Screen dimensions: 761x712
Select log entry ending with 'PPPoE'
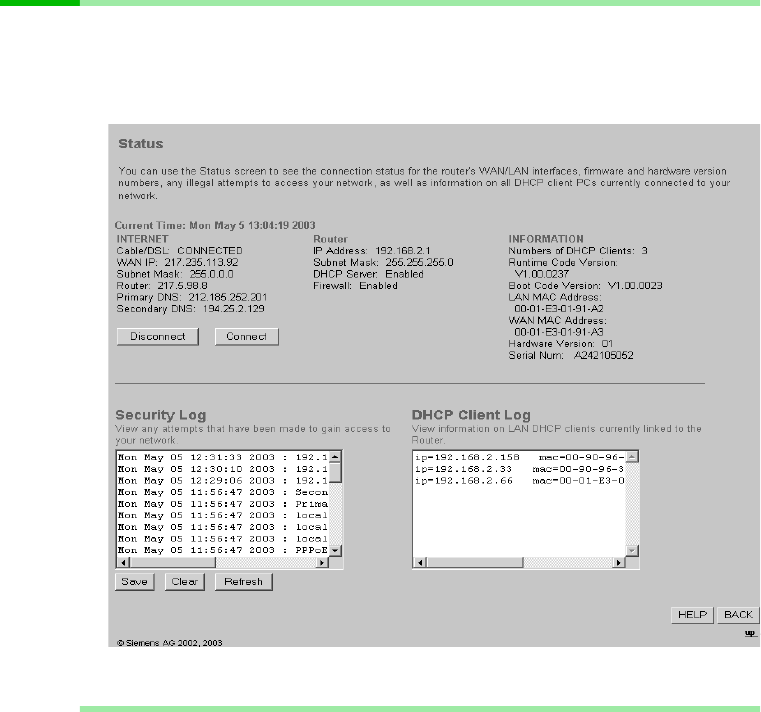(x=223, y=550)
